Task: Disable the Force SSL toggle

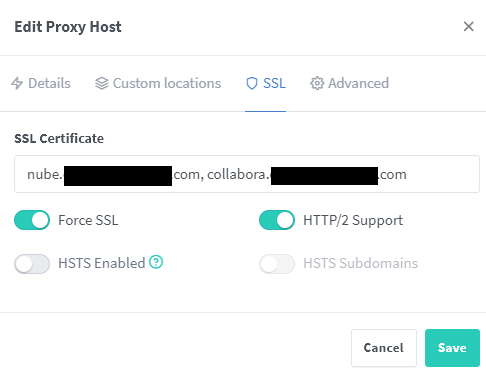Action: pos(32,220)
